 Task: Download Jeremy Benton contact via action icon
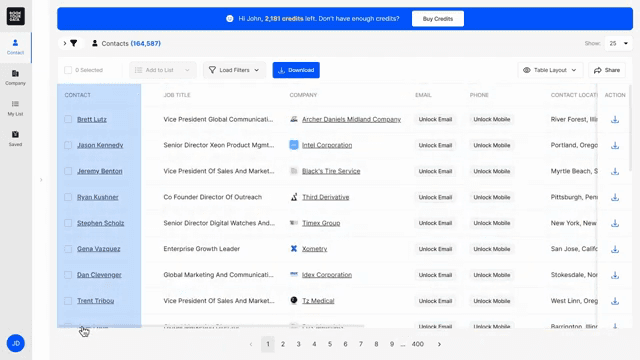(x=615, y=171)
